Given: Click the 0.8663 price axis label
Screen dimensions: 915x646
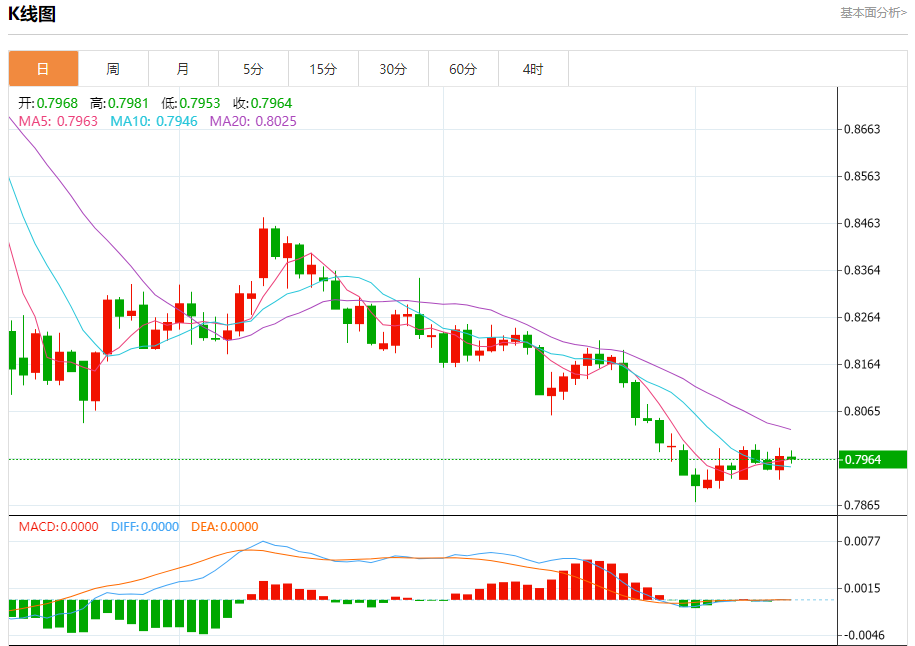Looking at the screenshot, I should point(862,130).
